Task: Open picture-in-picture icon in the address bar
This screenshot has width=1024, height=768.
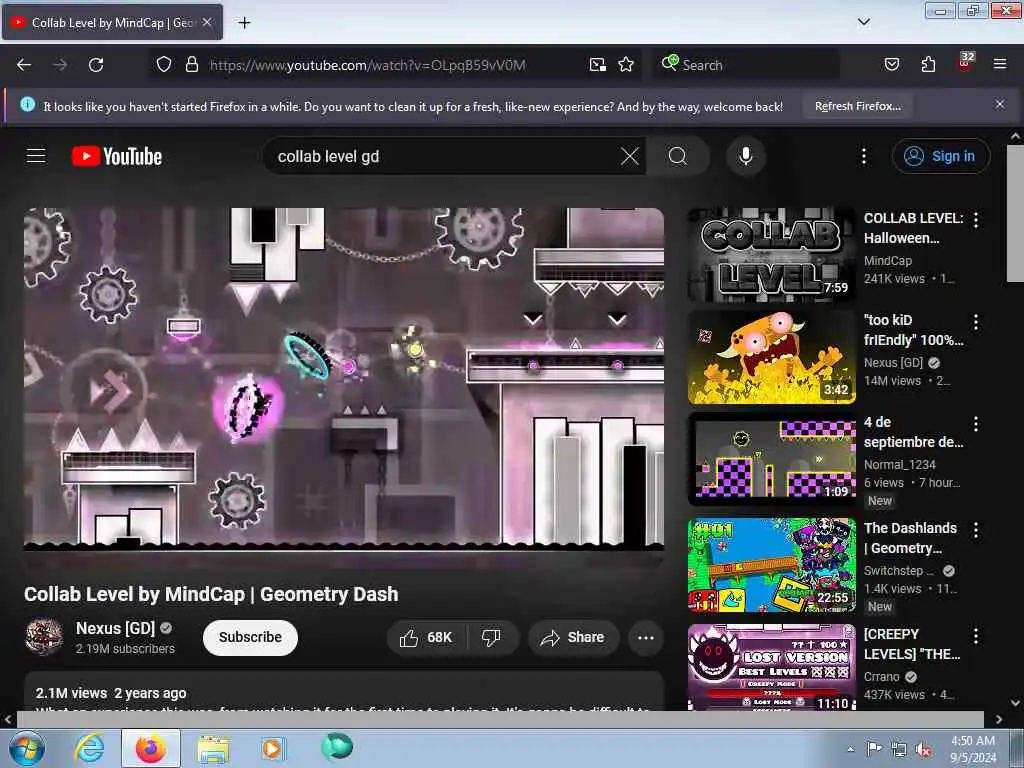Action: click(597, 65)
